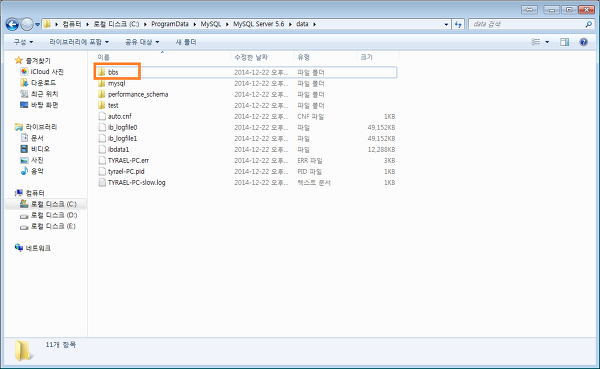Expand arrow after data breadcrumb
Image resolution: width=600 pixels, height=369 pixels.
point(315,24)
